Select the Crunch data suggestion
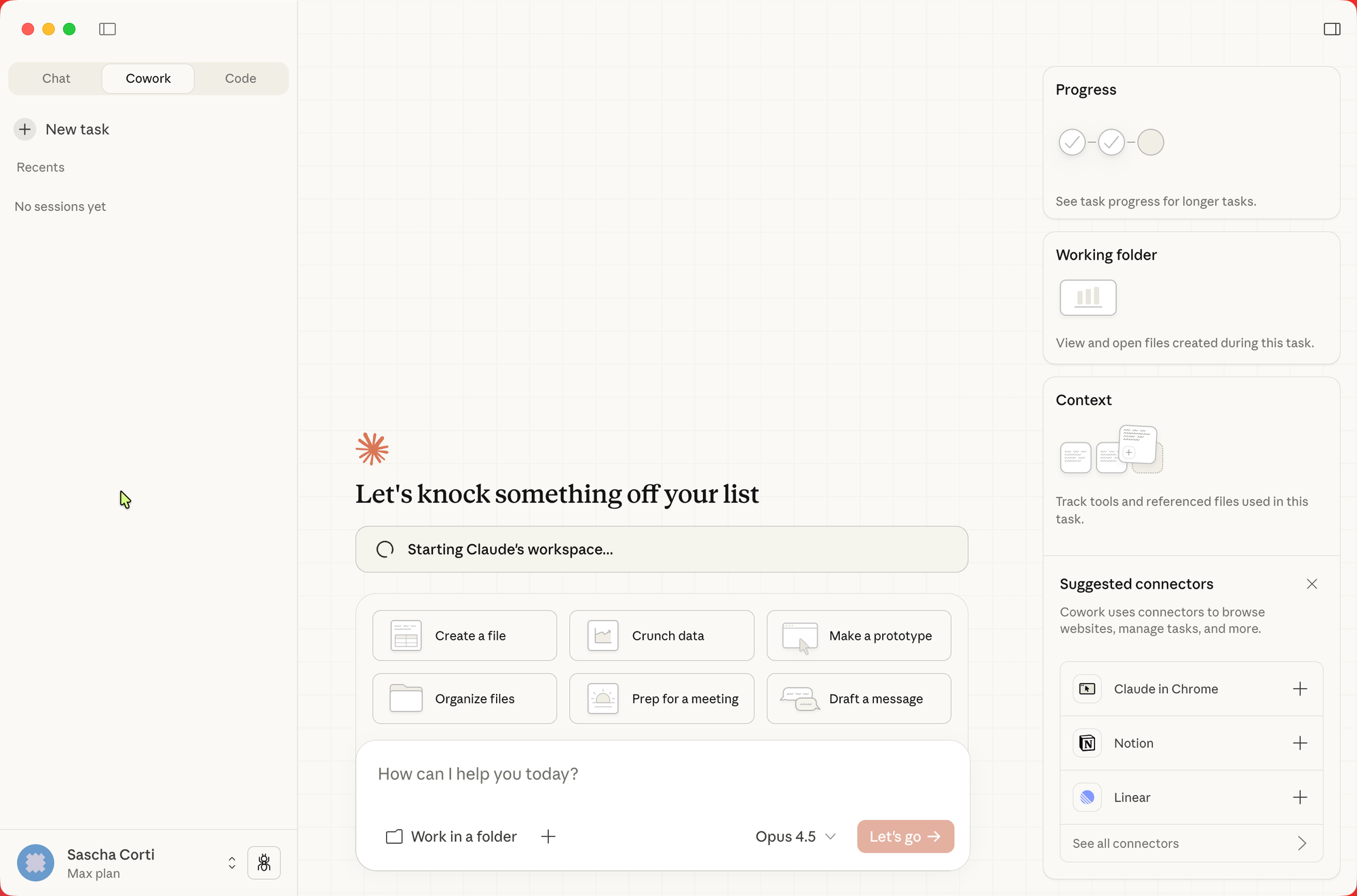This screenshot has width=1357, height=896. click(662, 636)
